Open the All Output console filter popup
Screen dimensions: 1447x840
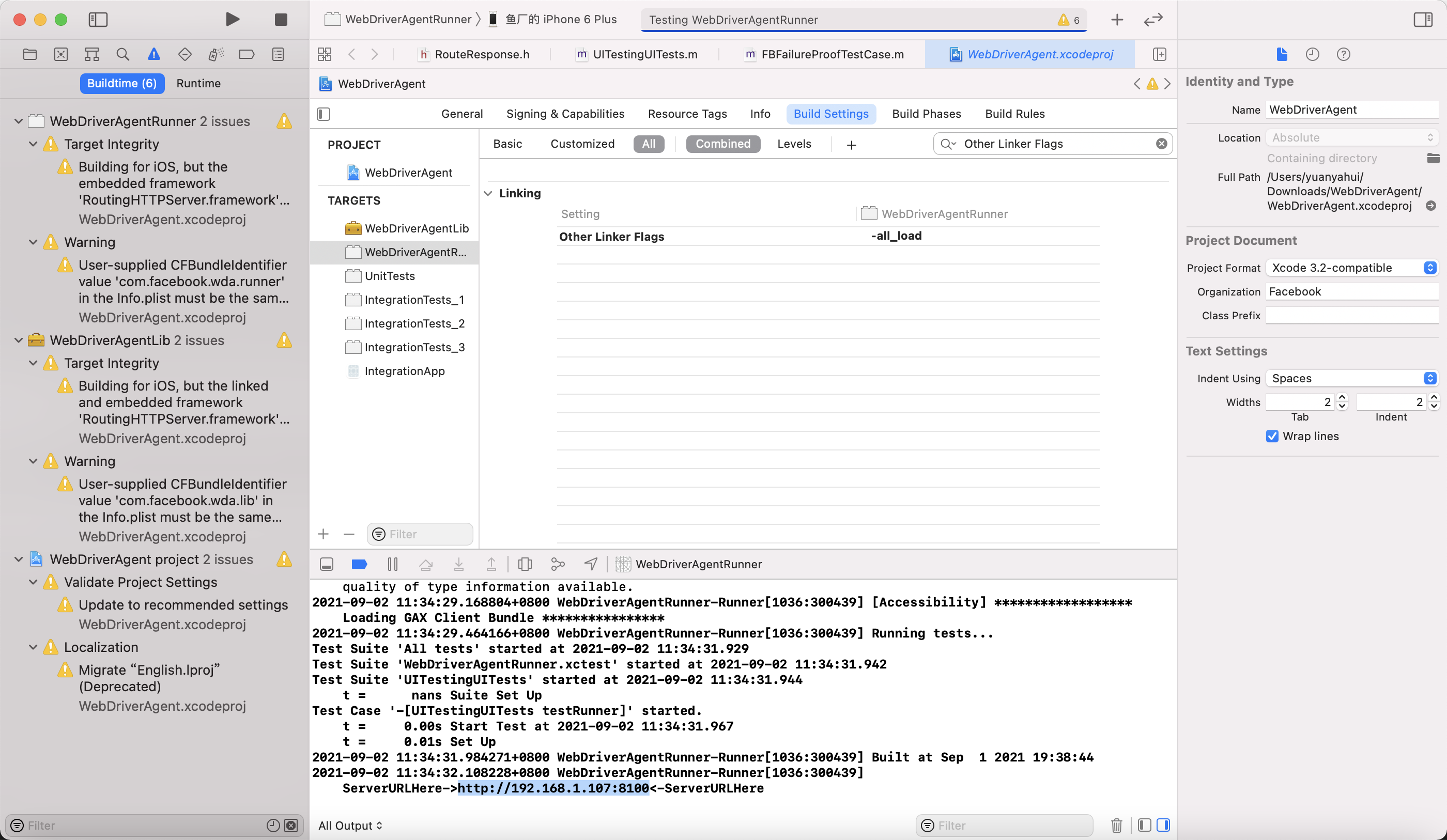pyautogui.click(x=350, y=825)
